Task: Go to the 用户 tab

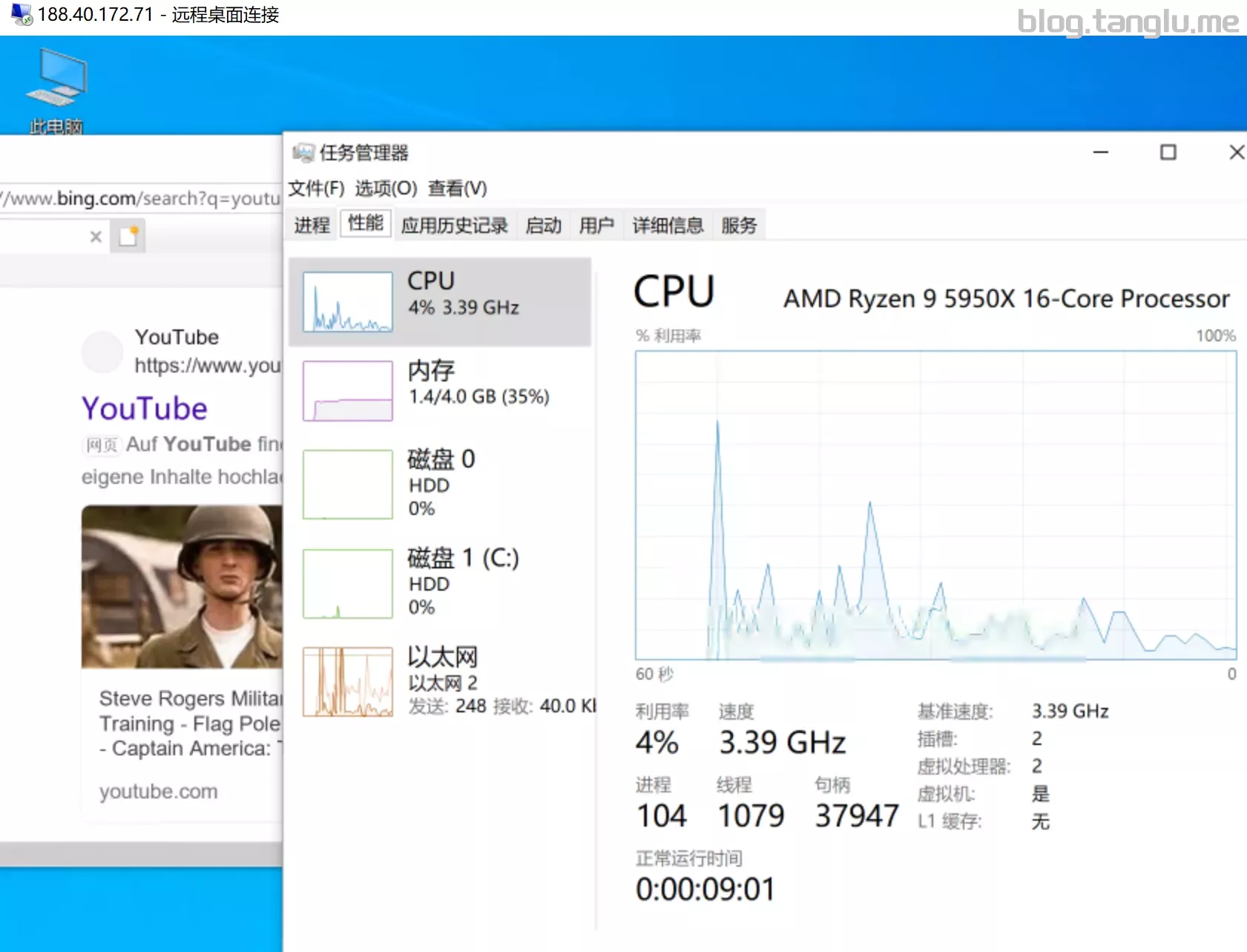Action: click(597, 225)
